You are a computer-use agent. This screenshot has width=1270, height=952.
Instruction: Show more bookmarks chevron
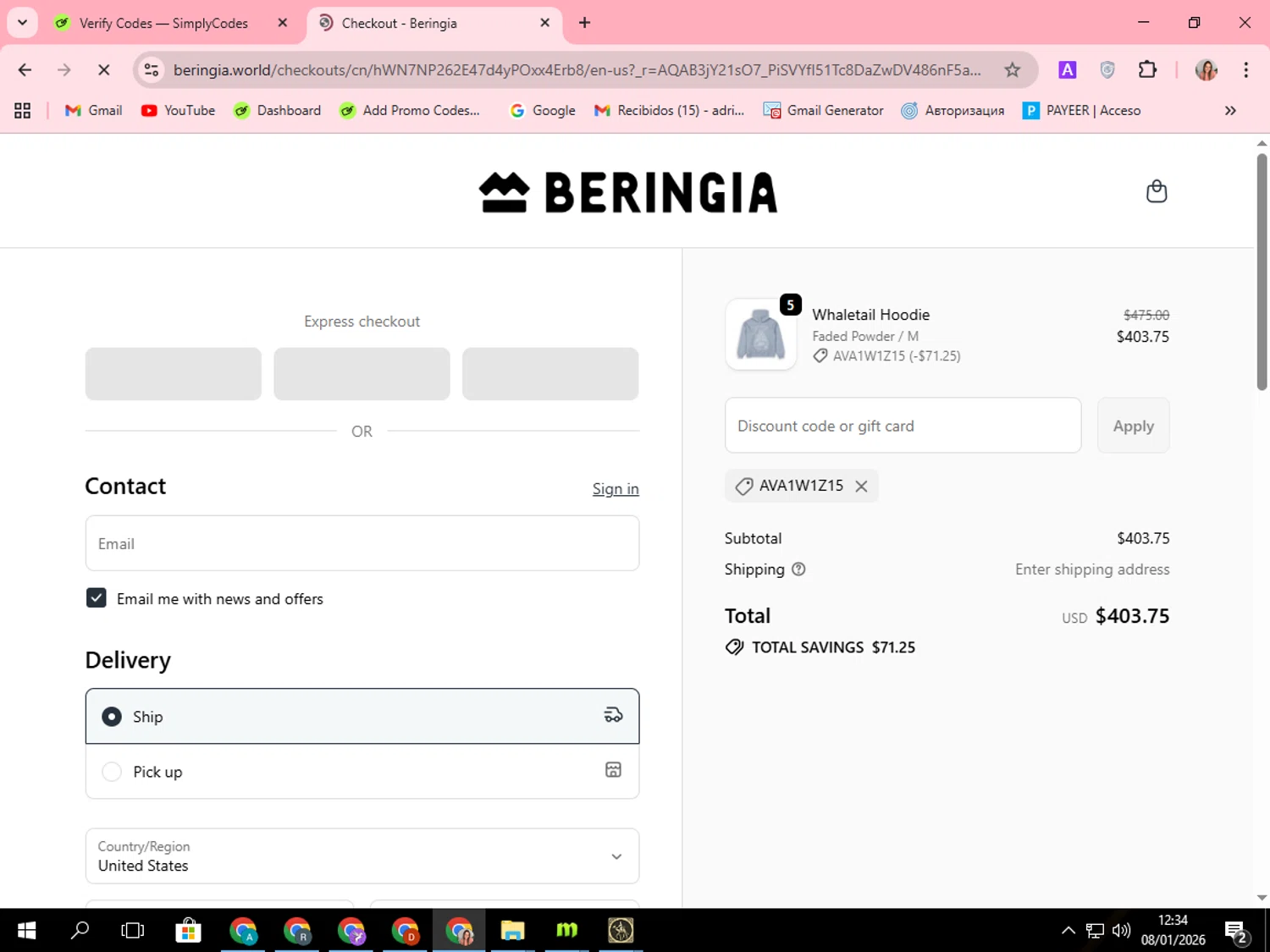tap(1230, 110)
